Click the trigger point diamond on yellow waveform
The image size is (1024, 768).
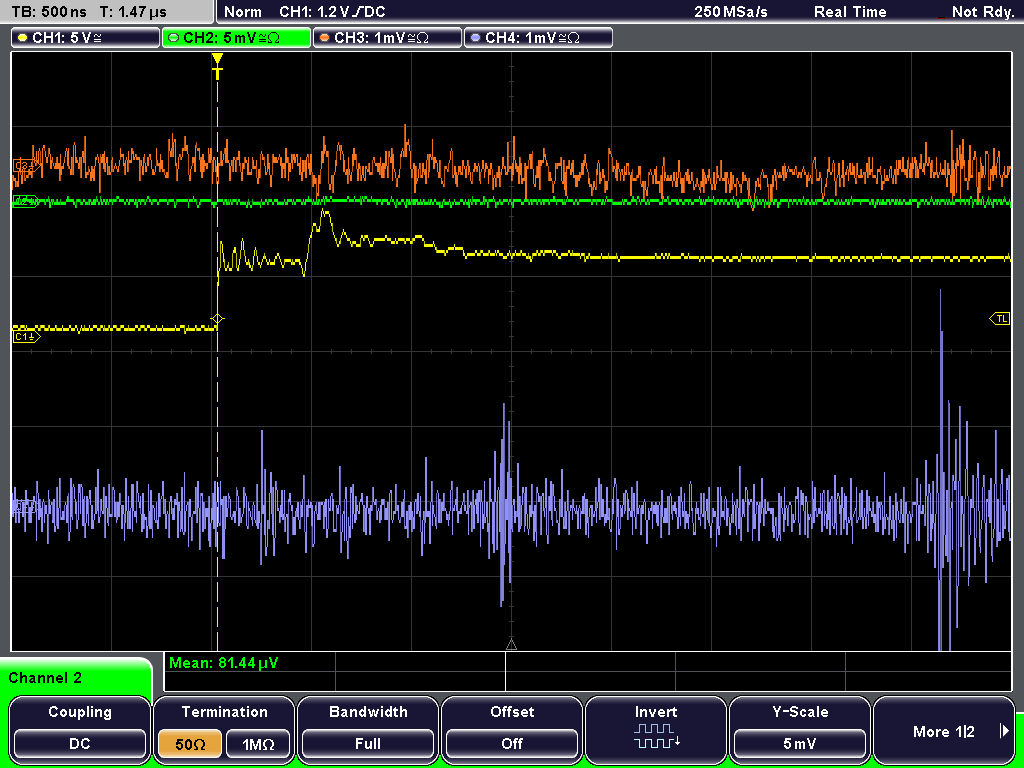[217, 319]
